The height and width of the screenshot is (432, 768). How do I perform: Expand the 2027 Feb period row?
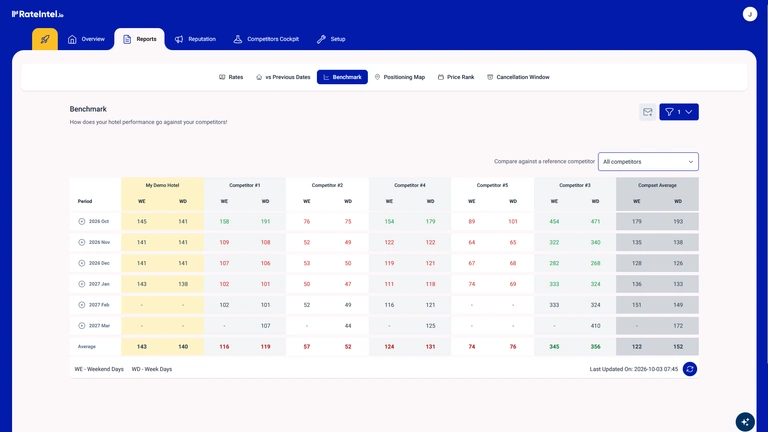(82, 305)
